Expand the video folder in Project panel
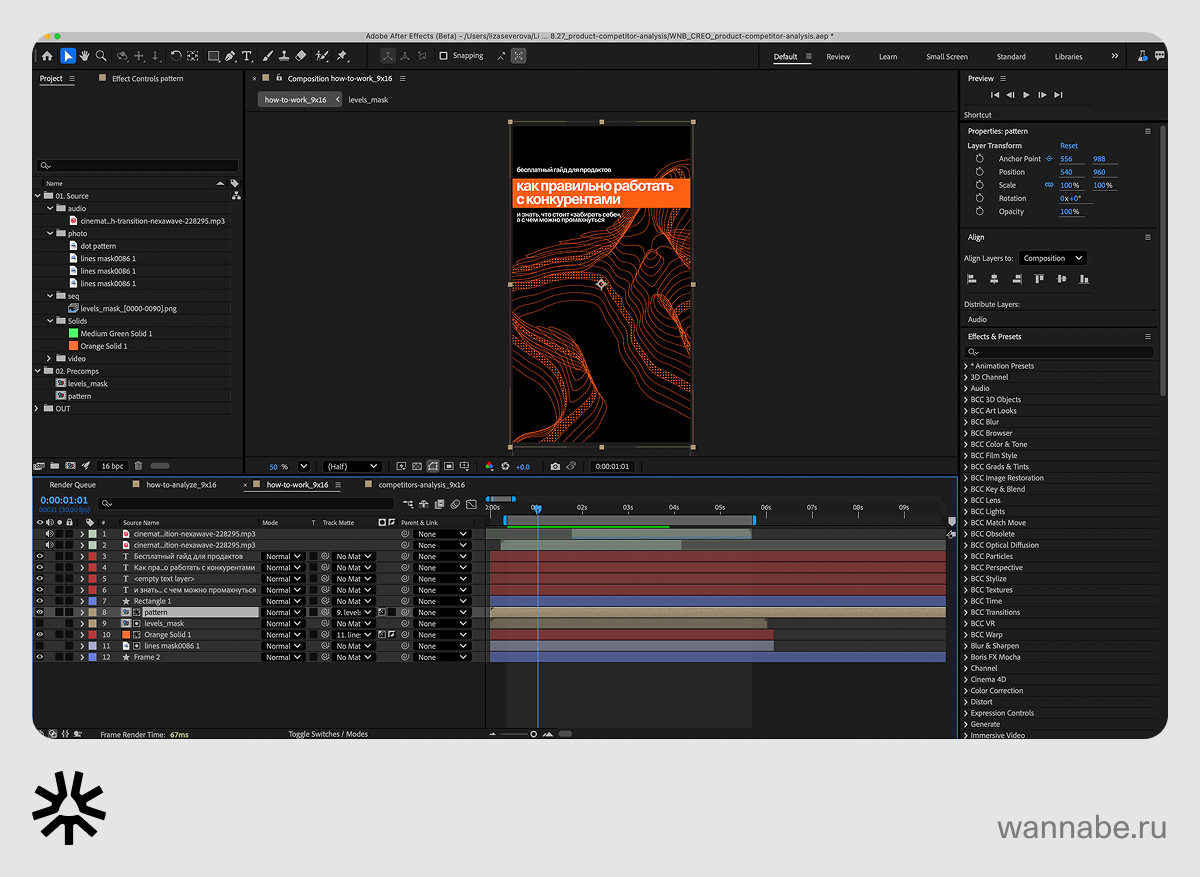The image size is (1200, 877). tap(49, 358)
